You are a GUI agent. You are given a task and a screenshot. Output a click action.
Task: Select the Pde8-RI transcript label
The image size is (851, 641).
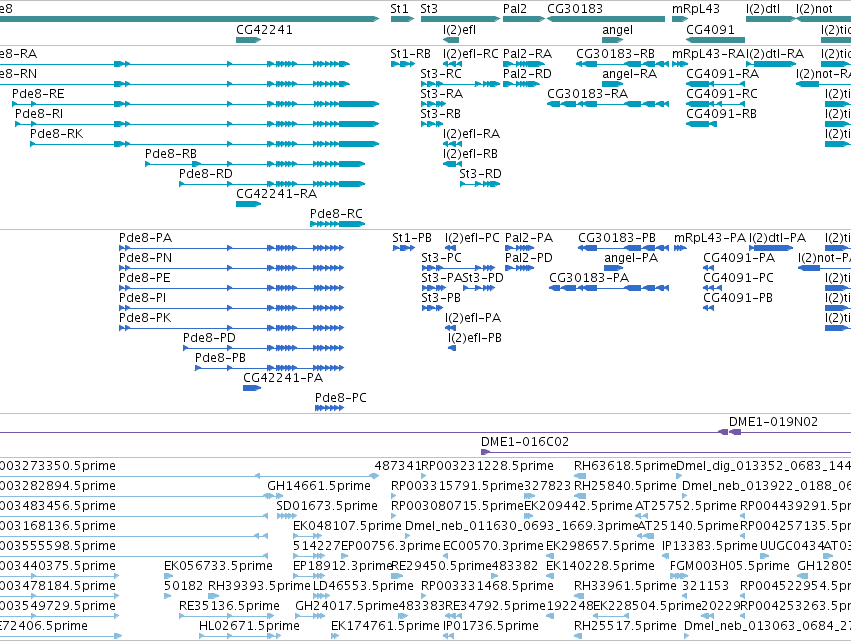pos(39,114)
